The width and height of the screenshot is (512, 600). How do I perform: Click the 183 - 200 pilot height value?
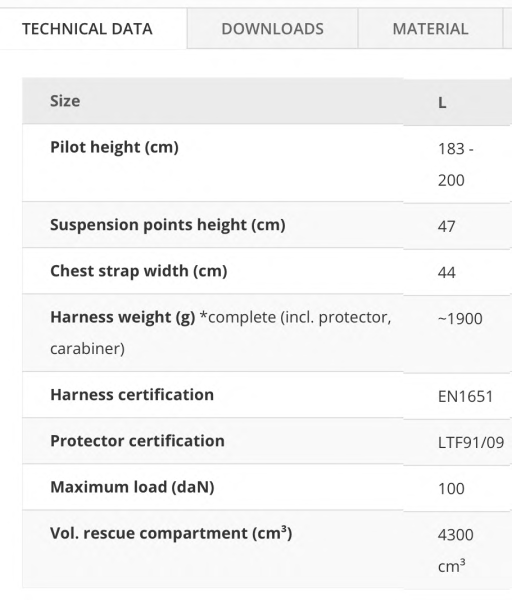(x=456, y=165)
